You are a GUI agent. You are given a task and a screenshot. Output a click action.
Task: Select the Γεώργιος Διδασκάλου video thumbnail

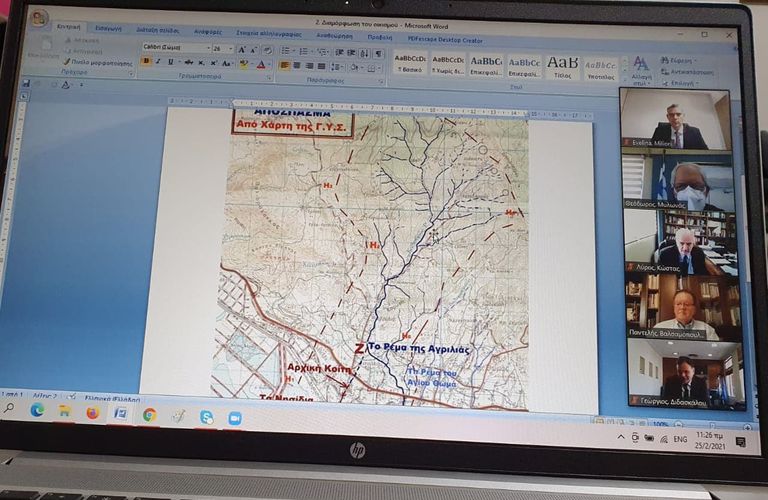(687, 373)
